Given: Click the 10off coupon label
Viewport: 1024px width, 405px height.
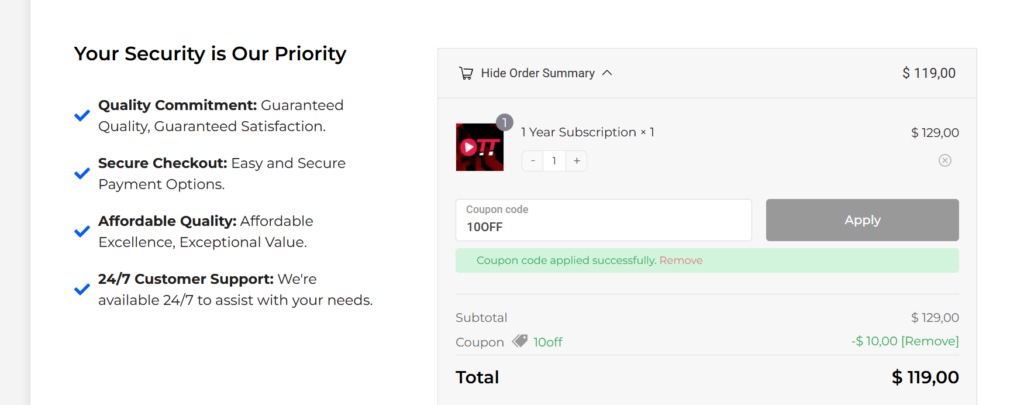Looking at the screenshot, I should (x=548, y=342).
